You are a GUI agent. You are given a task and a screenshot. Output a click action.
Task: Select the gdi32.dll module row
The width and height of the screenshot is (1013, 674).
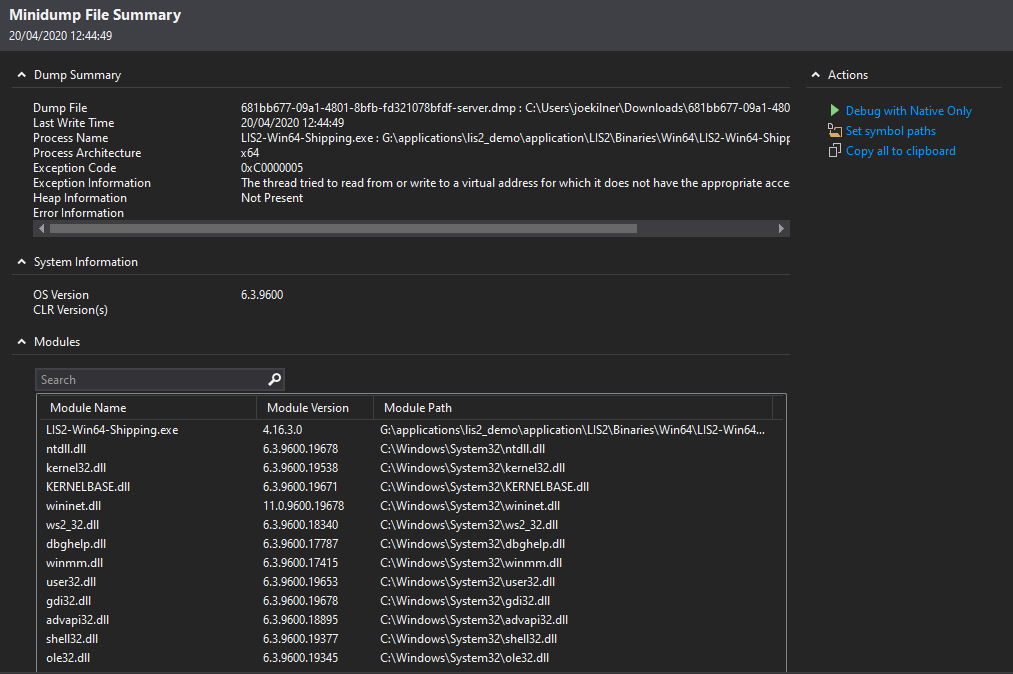click(412, 601)
